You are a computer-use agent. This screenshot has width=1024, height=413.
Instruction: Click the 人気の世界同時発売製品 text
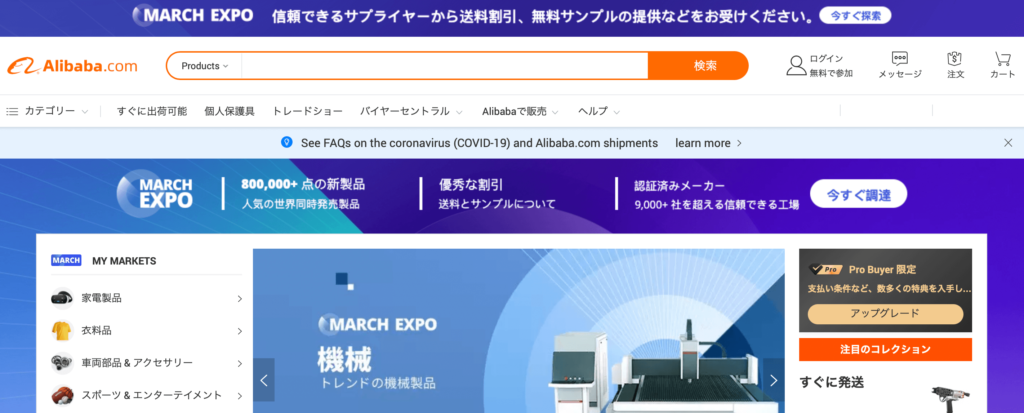[300, 204]
